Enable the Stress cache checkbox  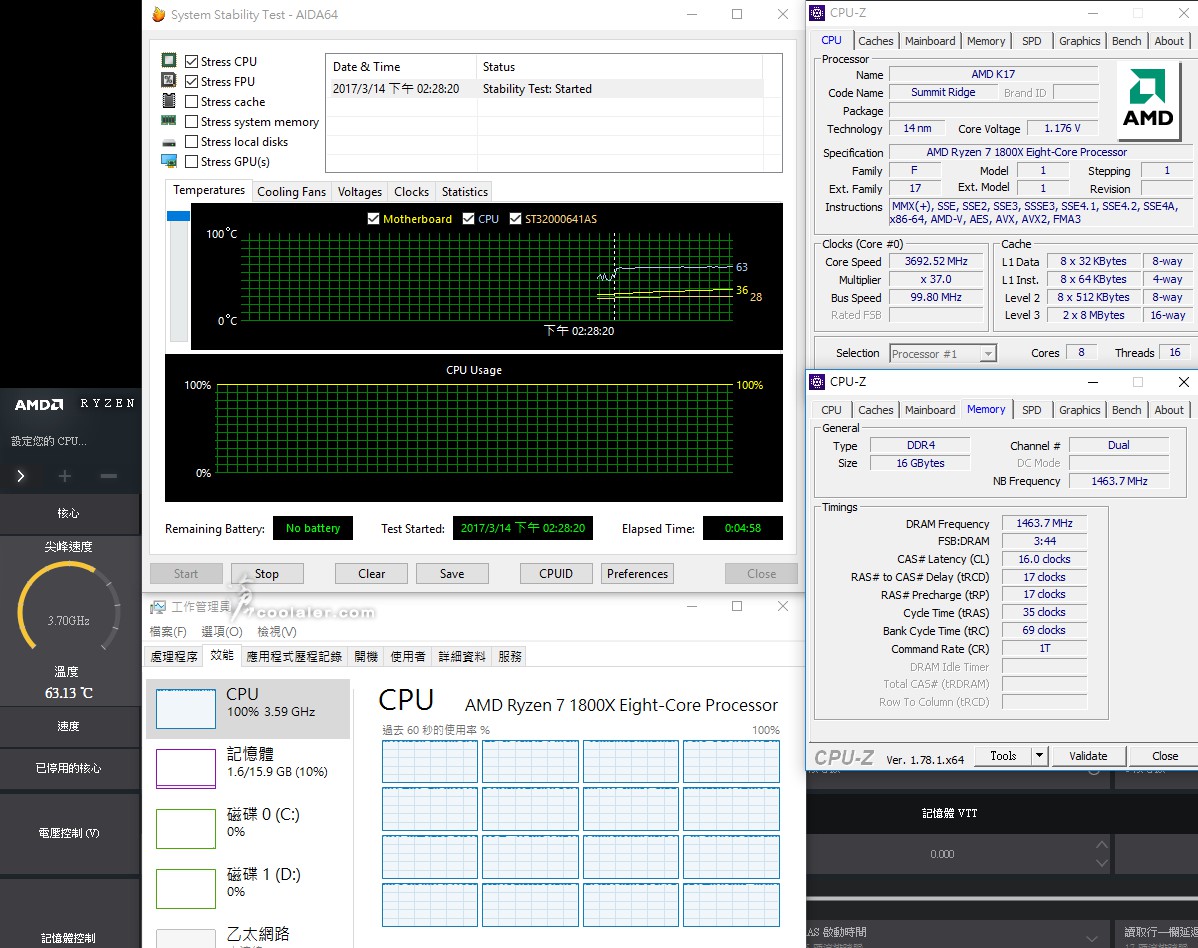[192, 102]
